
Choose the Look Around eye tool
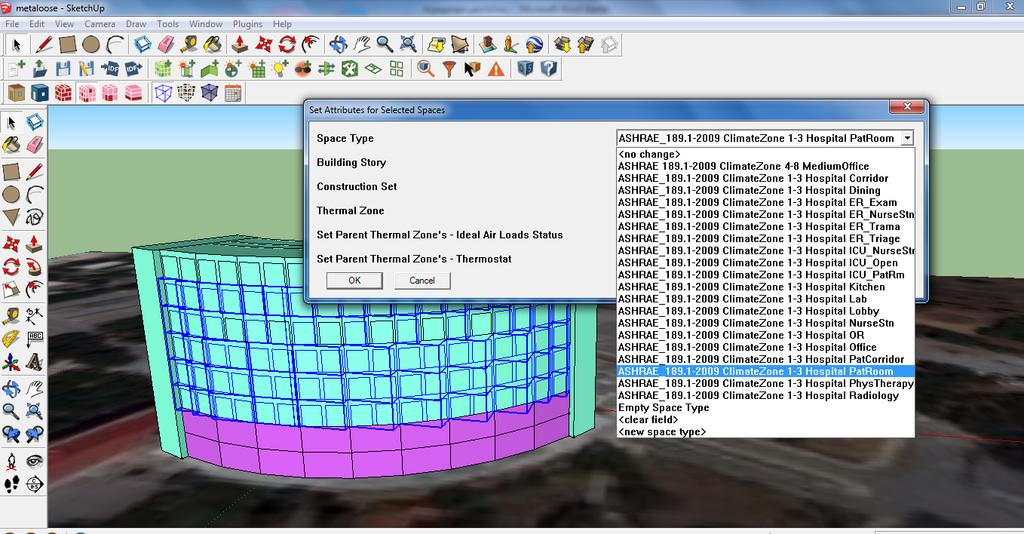pos(35,462)
